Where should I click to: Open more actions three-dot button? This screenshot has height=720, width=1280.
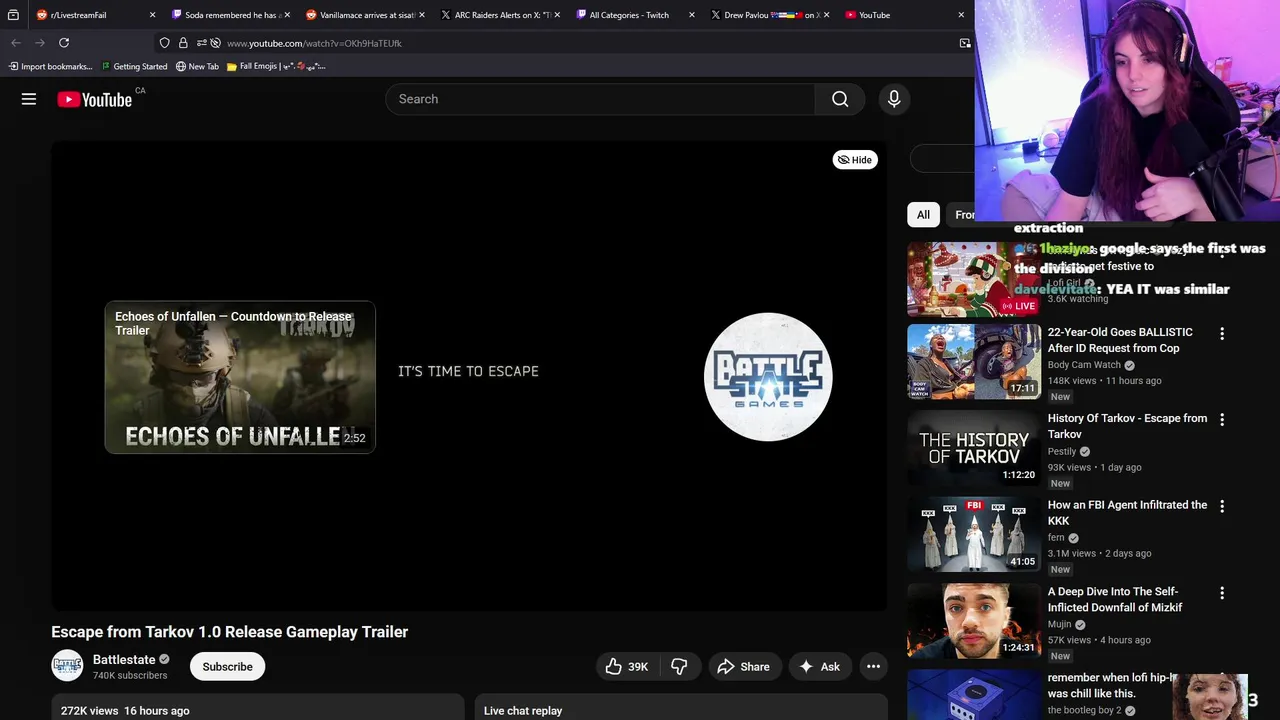(x=873, y=667)
